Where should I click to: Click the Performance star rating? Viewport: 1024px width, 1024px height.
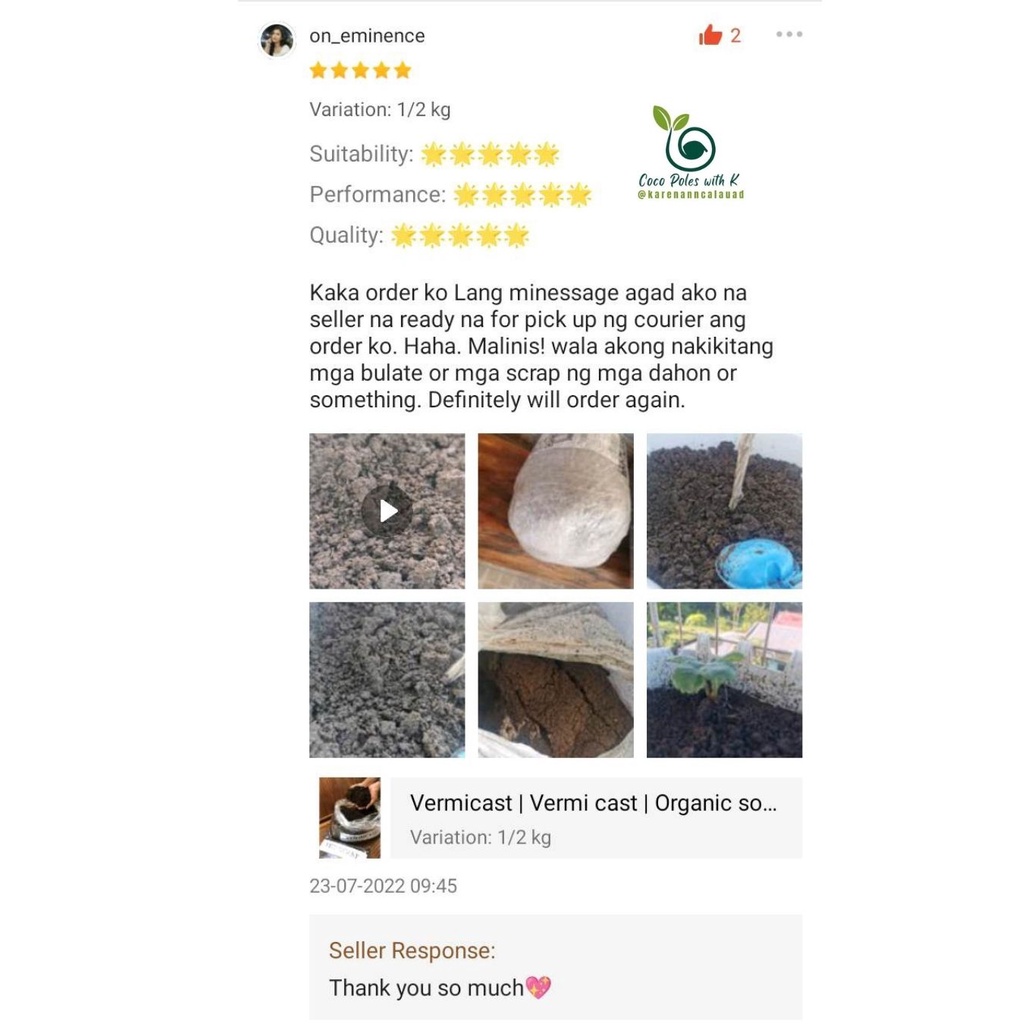[522, 195]
